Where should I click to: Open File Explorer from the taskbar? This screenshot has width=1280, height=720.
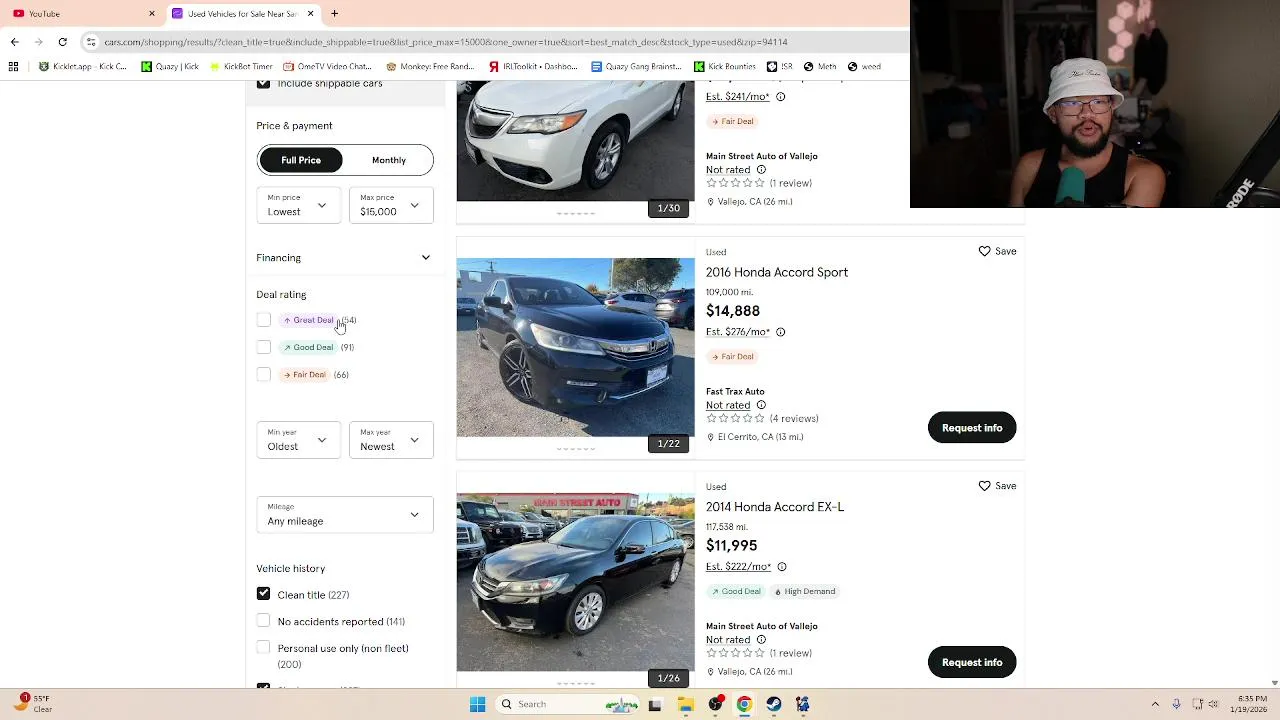pyautogui.click(x=686, y=704)
